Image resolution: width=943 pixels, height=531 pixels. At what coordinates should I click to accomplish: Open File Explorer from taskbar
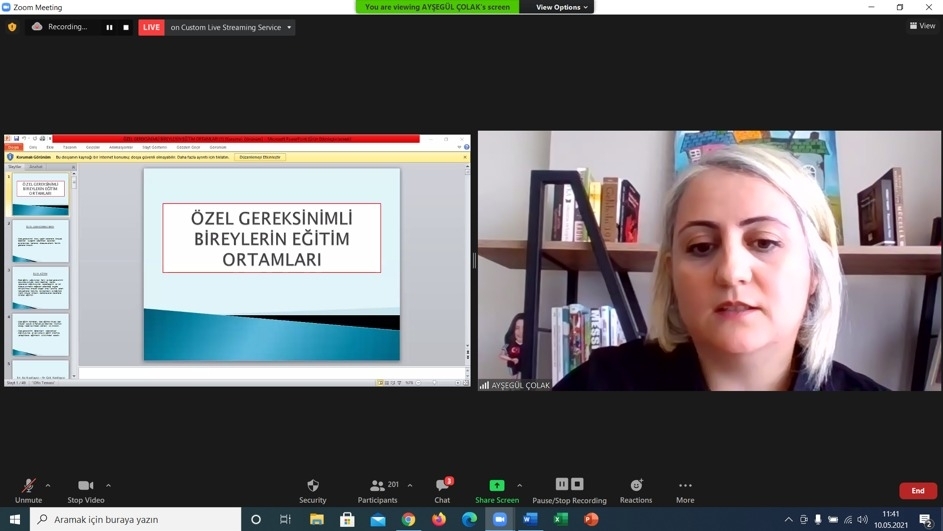point(316,519)
